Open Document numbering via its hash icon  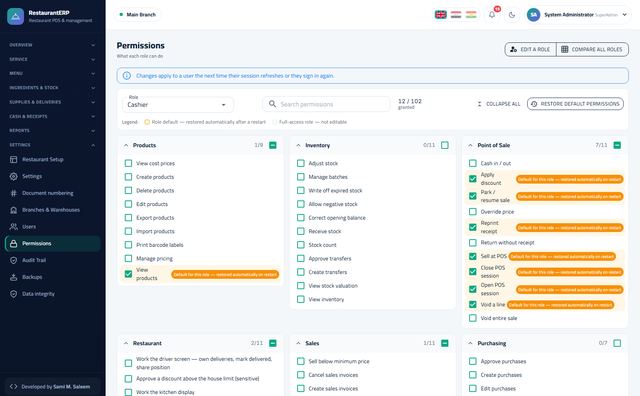point(13,193)
